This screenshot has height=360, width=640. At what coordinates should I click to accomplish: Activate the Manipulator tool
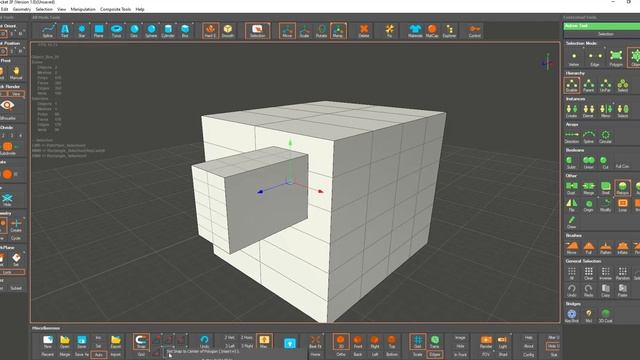[x=338, y=31]
